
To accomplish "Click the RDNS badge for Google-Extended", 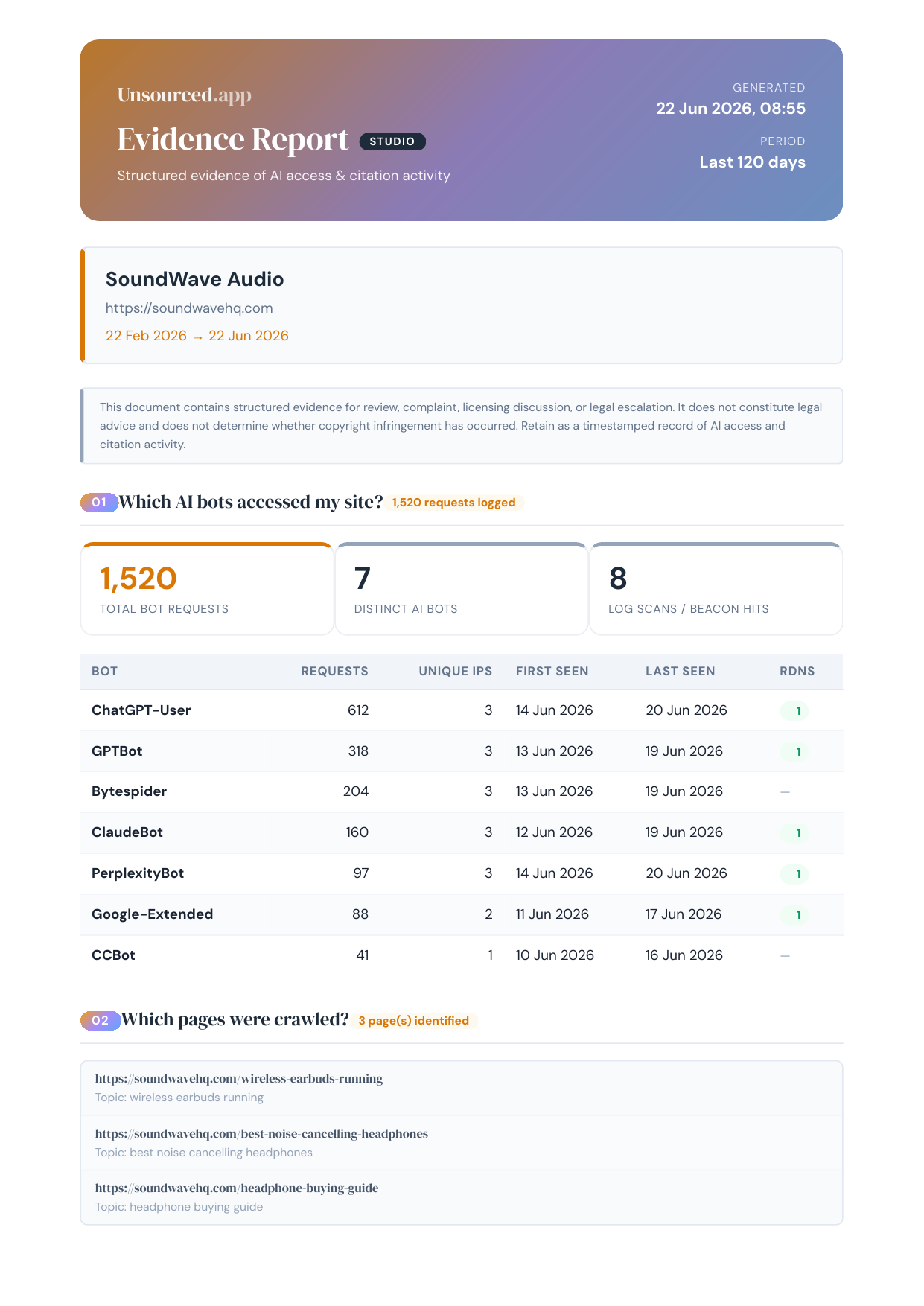I will pos(794,915).
